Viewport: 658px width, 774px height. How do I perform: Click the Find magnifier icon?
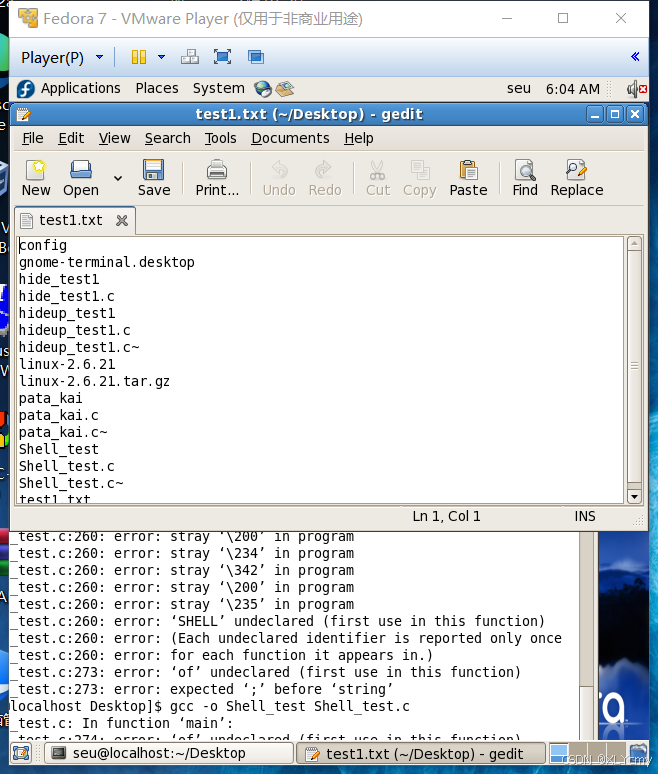coord(525,178)
